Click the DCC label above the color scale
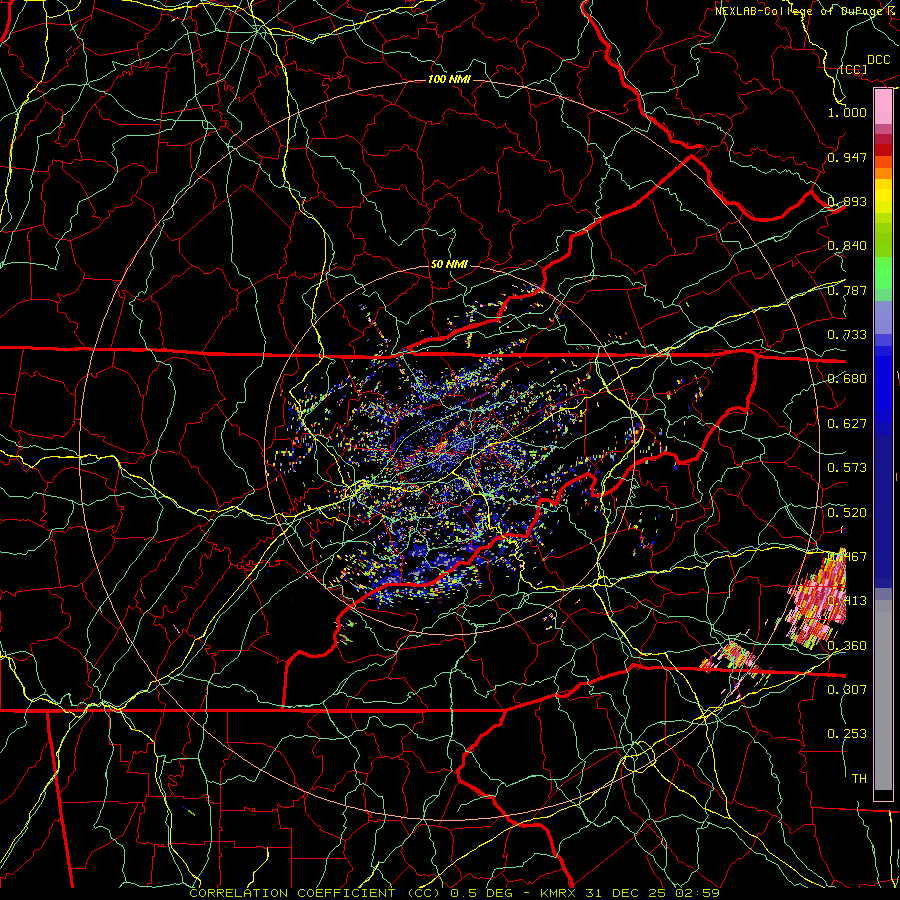The height and width of the screenshot is (900, 900). point(878,60)
